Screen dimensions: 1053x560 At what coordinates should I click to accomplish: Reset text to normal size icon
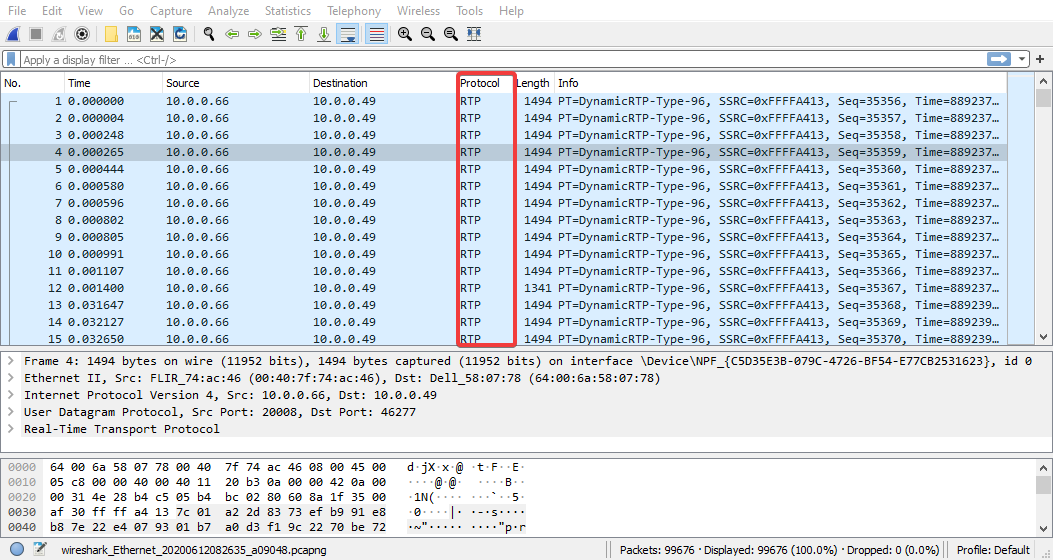pos(451,34)
